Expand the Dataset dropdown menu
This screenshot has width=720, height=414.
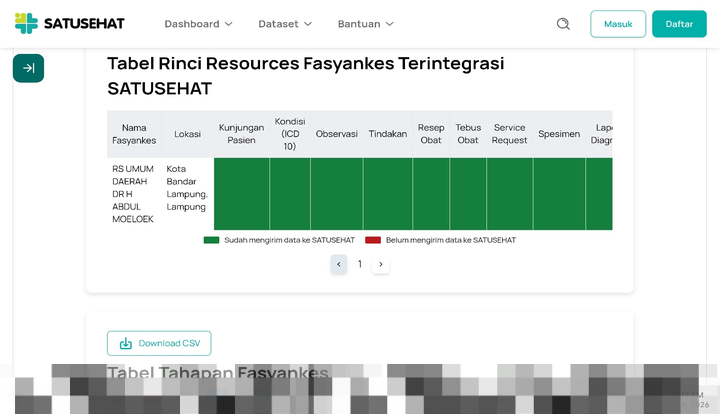pyautogui.click(x=285, y=24)
